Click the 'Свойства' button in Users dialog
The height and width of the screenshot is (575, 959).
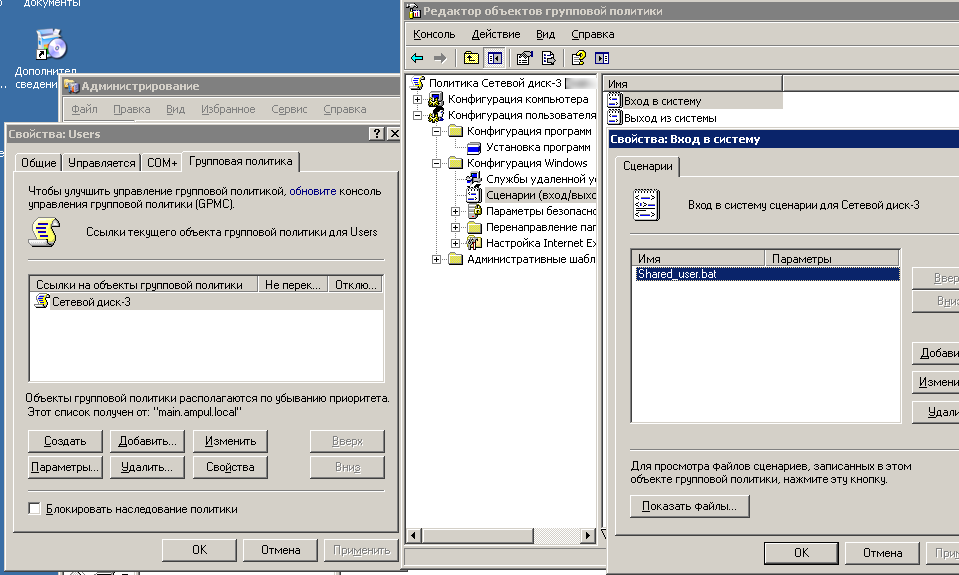pos(230,467)
